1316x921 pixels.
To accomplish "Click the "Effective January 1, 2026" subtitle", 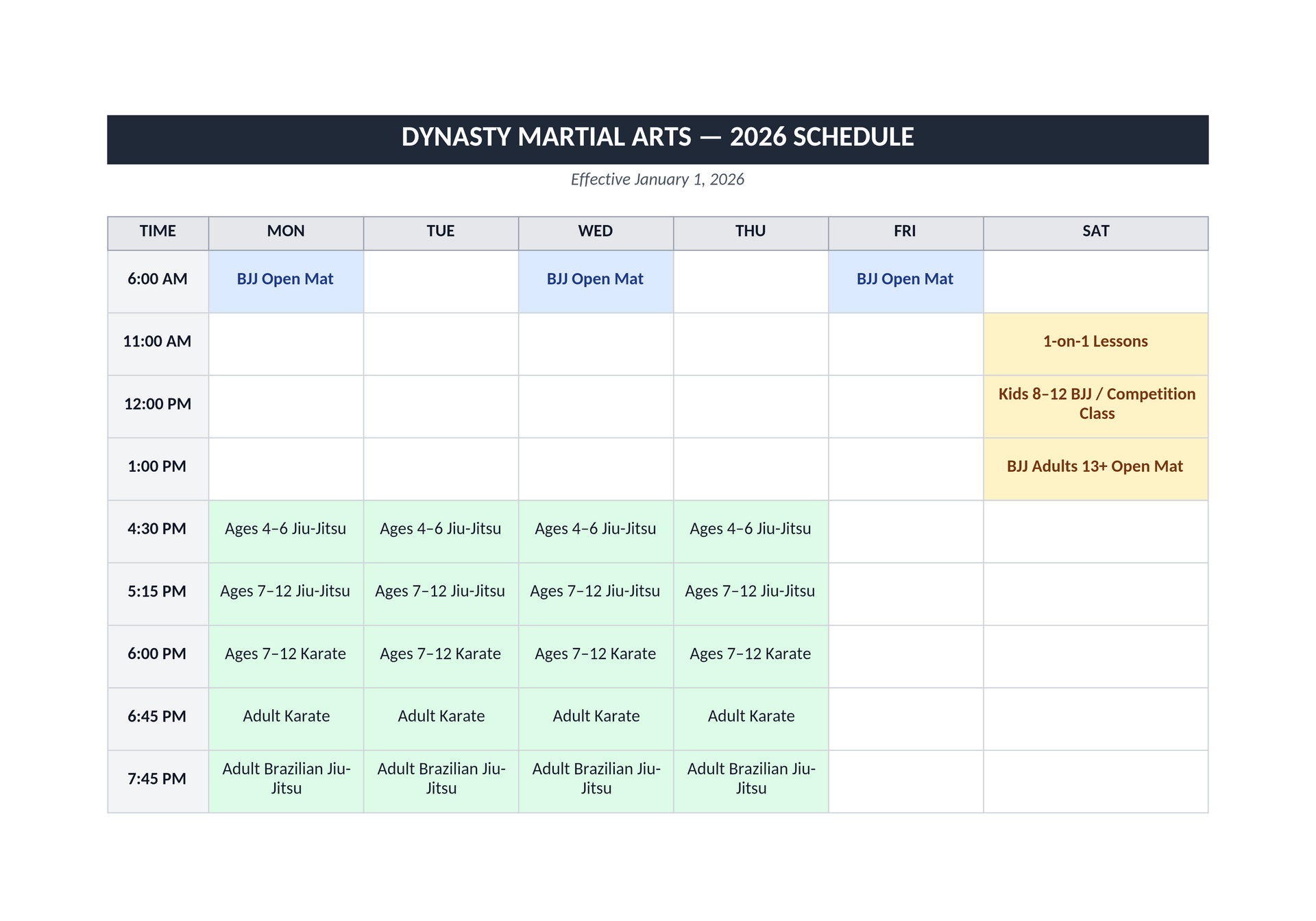I will pyautogui.click(x=657, y=179).
